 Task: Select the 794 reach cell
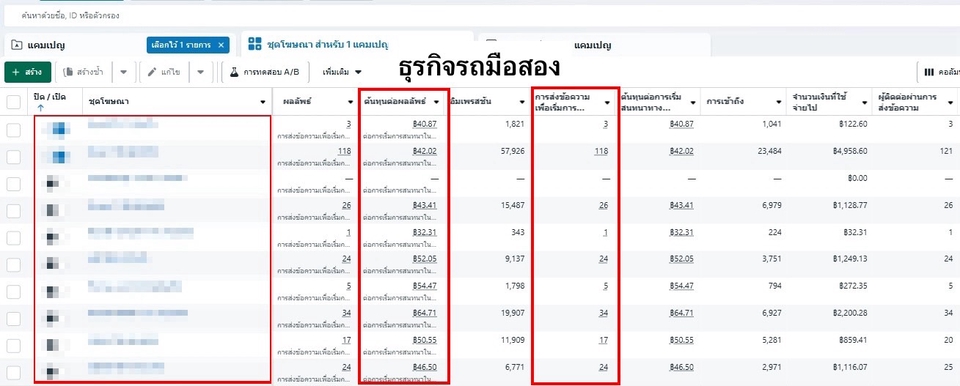tap(775, 286)
